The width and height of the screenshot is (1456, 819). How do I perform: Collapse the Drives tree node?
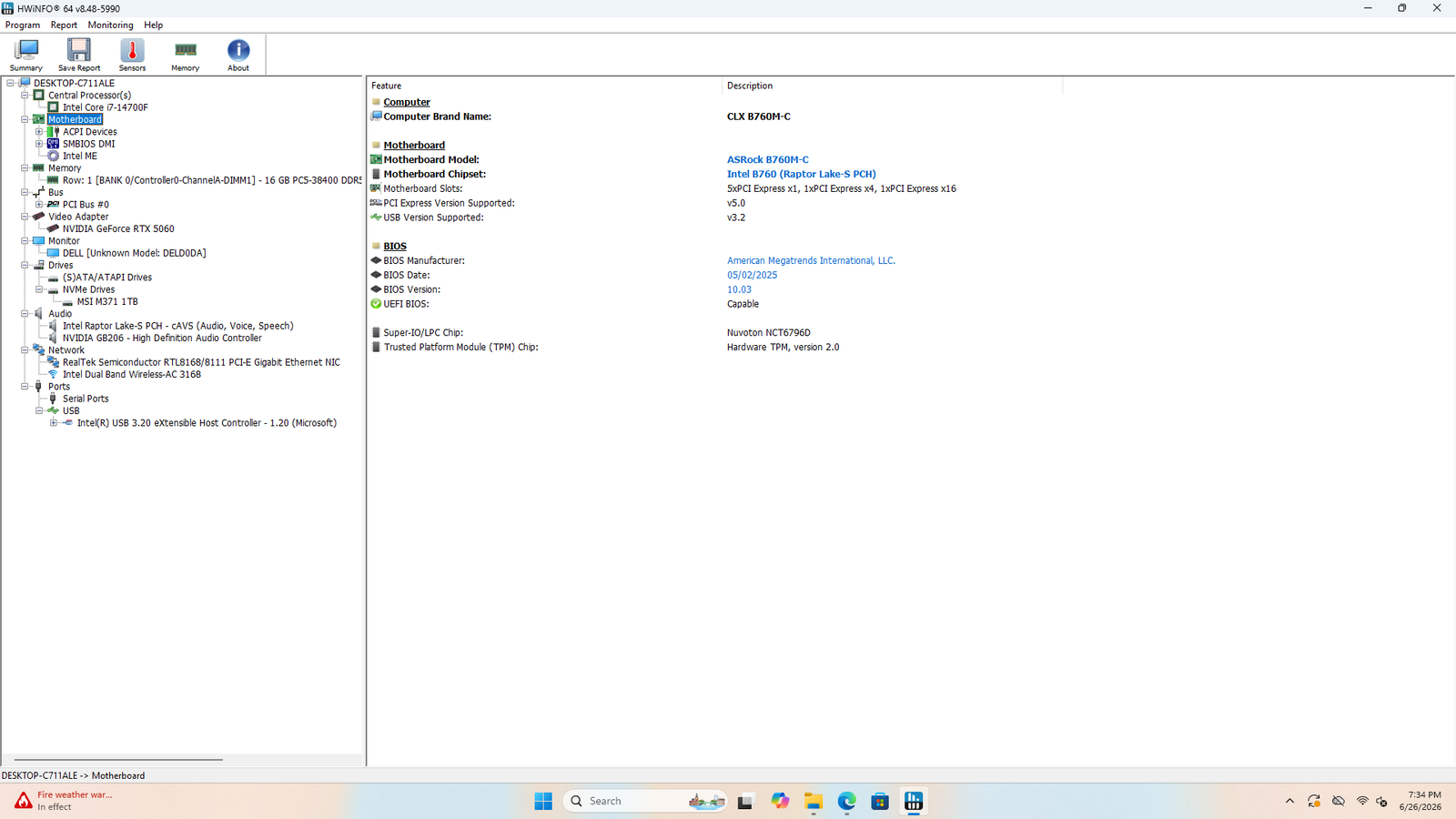tap(25, 265)
